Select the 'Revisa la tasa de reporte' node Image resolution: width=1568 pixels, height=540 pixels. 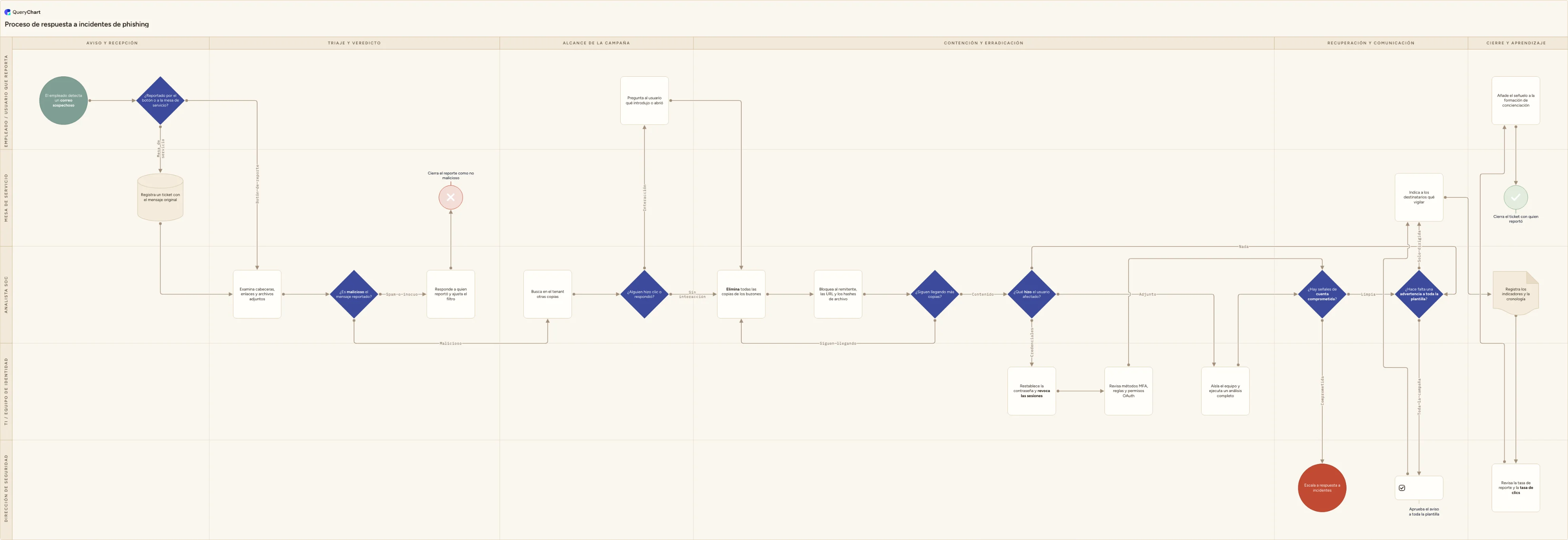tap(1515, 488)
